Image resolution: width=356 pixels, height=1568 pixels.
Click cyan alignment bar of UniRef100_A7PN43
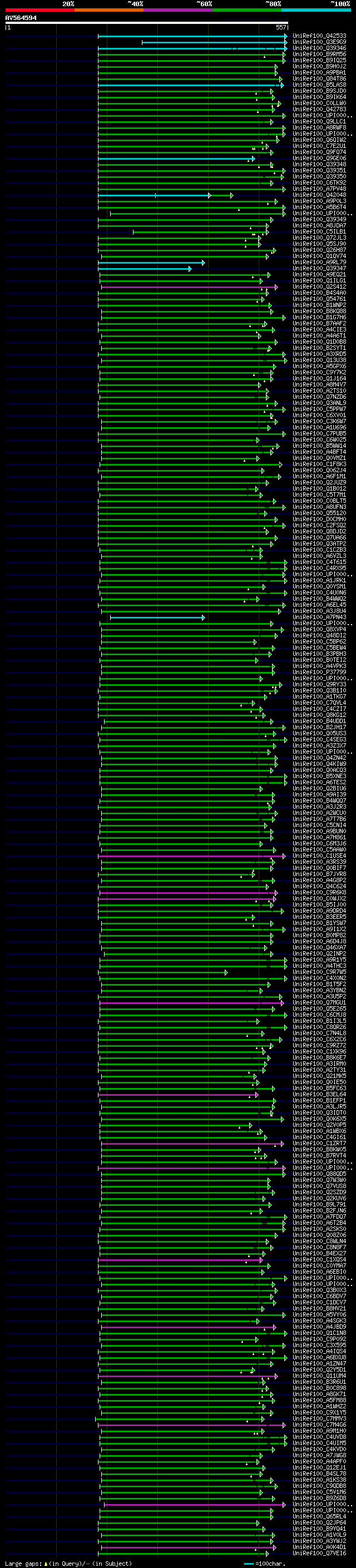click(x=157, y=617)
